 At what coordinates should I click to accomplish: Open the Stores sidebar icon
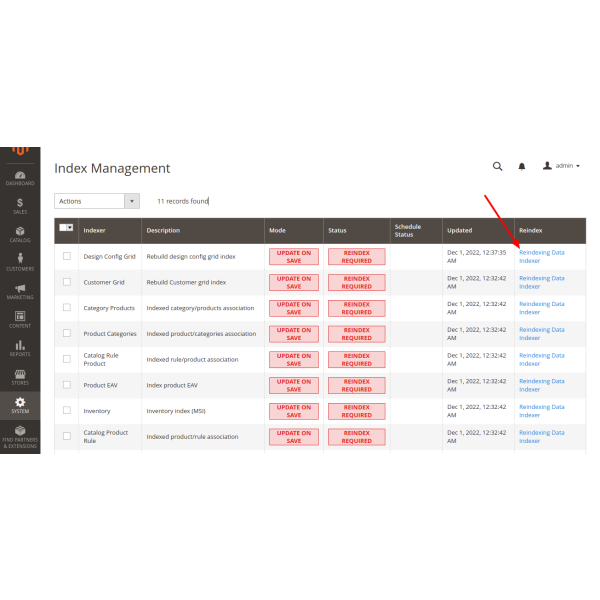20,376
